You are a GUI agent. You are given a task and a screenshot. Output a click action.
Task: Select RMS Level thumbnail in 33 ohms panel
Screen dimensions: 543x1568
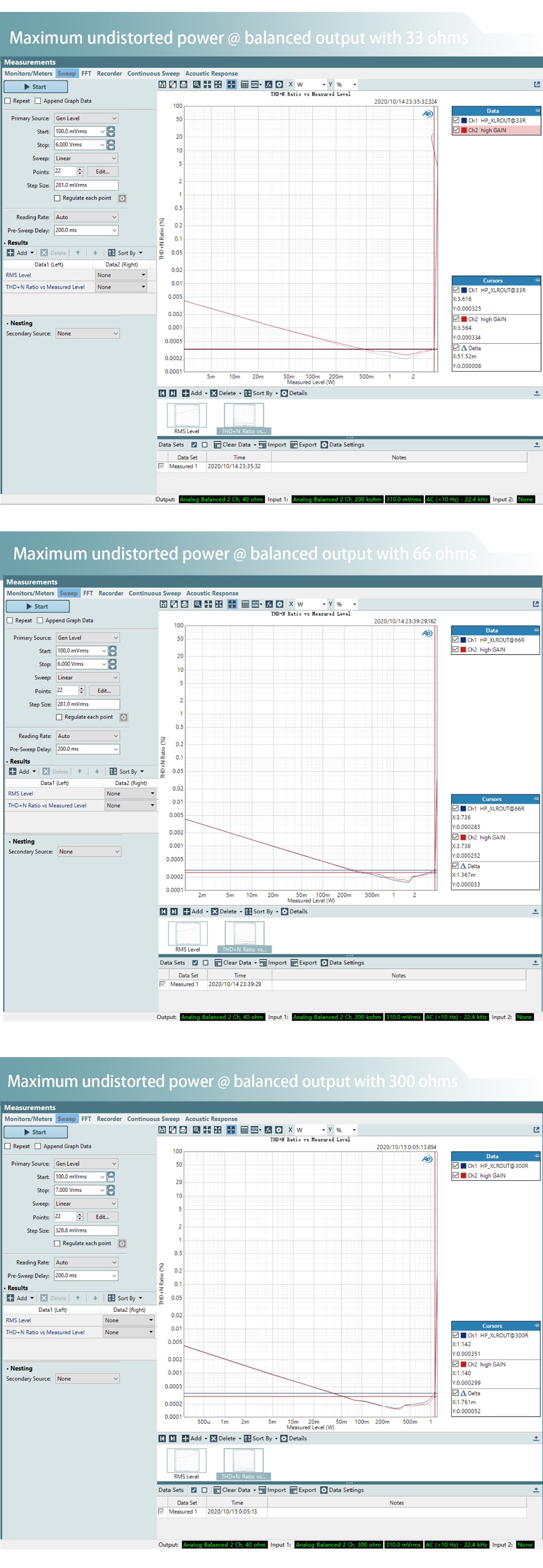pos(186,416)
